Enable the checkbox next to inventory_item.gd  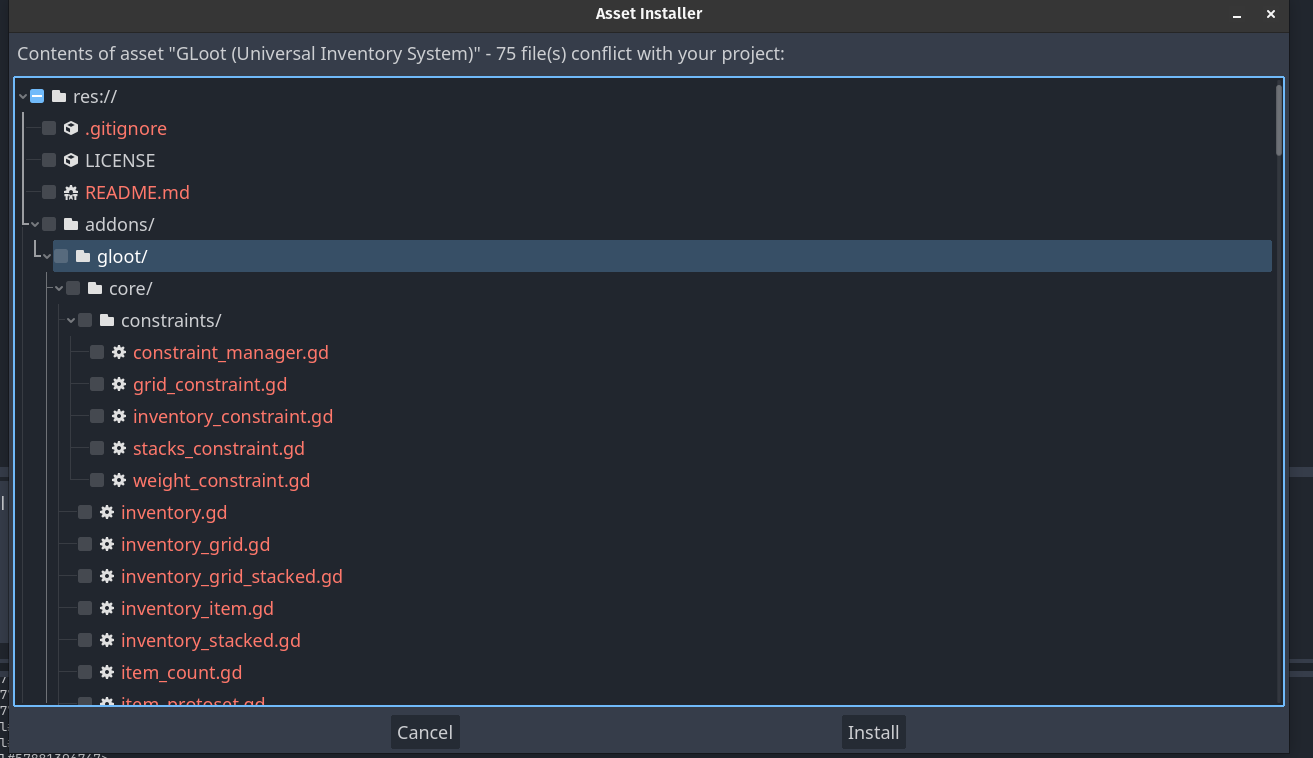(x=84, y=608)
